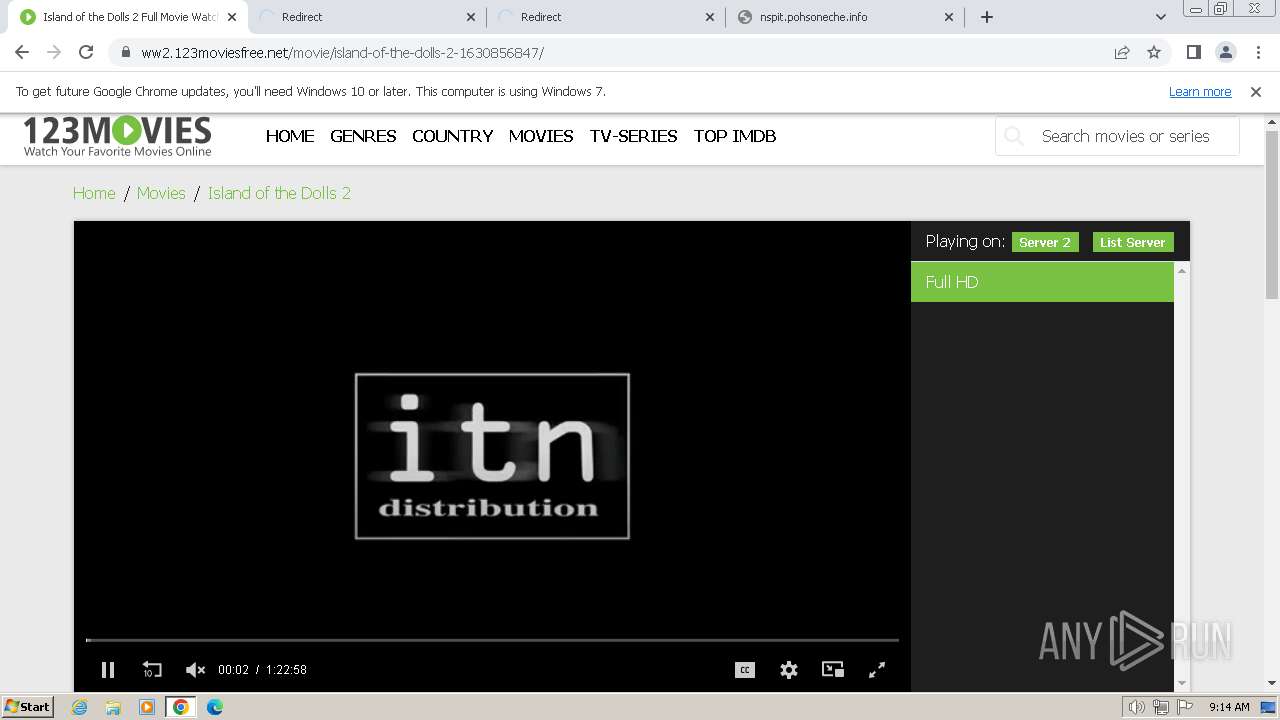Open the tab search dropdown
This screenshot has width=1280, height=720.
(x=1161, y=17)
